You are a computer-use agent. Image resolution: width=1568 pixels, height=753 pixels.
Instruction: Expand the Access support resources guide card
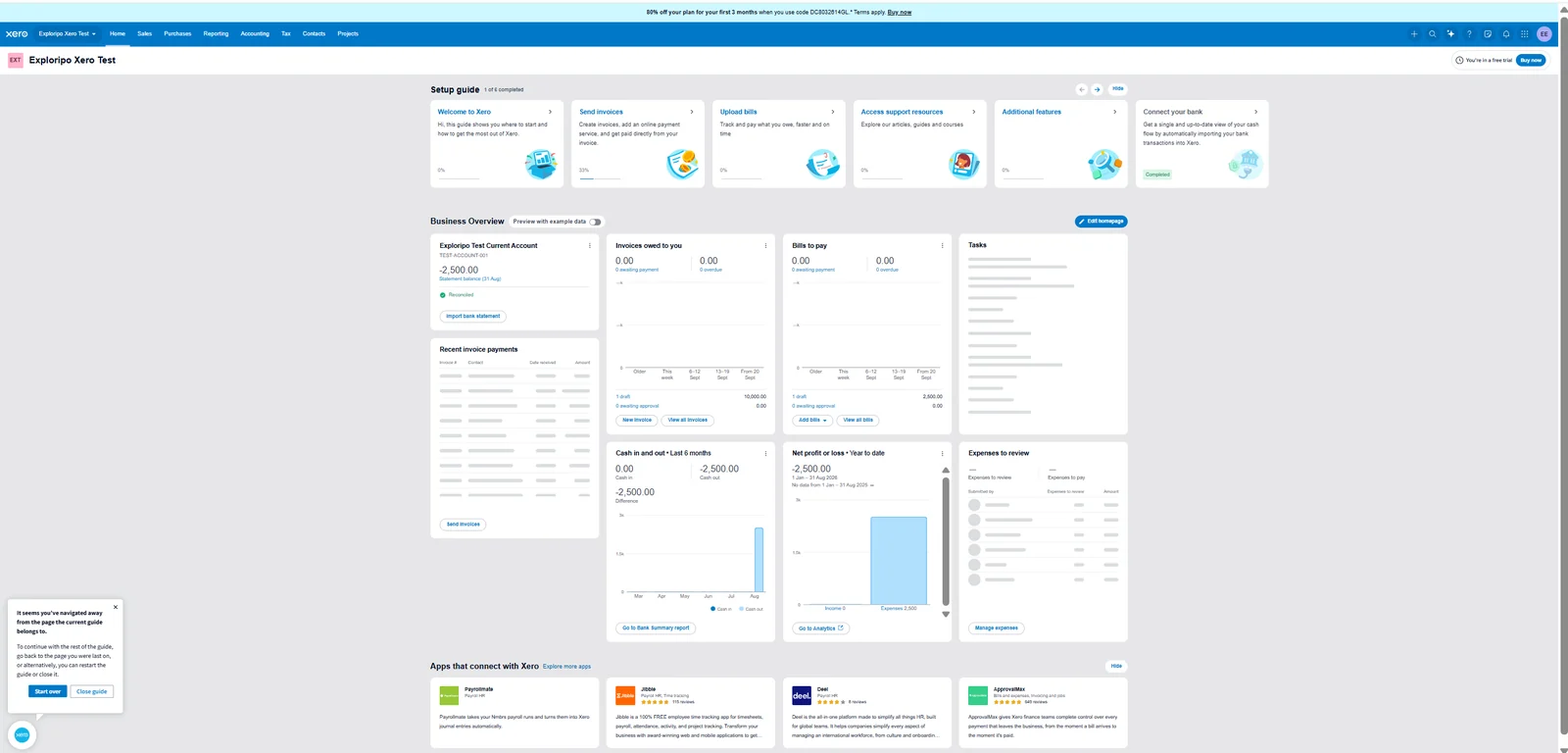pyautogui.click(x=973, y=112)
